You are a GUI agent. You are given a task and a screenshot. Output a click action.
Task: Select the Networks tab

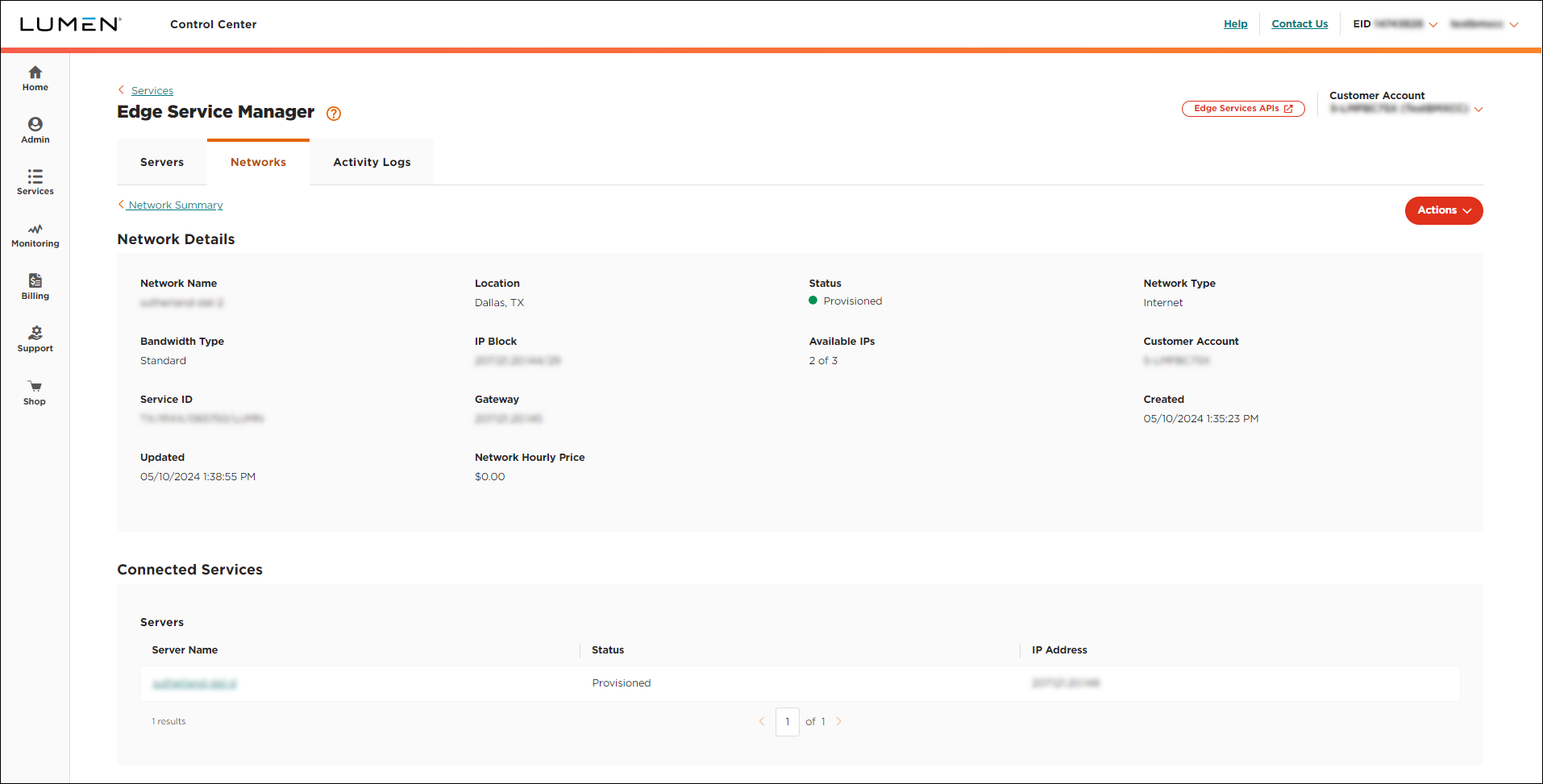[258, 162]
